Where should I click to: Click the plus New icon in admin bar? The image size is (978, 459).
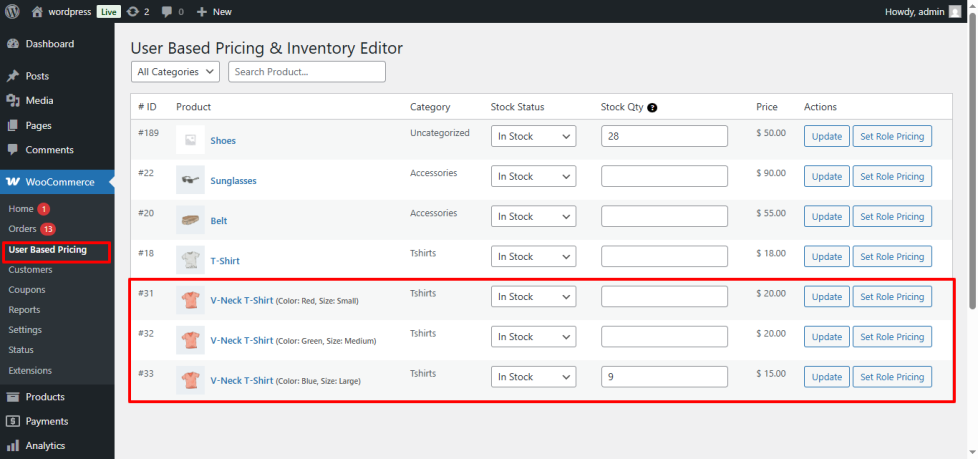click(x=202, y=12)
